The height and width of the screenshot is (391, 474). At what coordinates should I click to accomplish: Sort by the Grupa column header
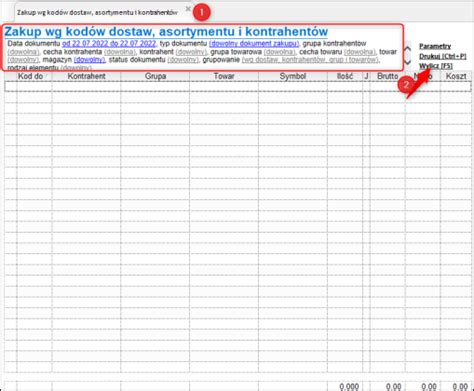155,76
